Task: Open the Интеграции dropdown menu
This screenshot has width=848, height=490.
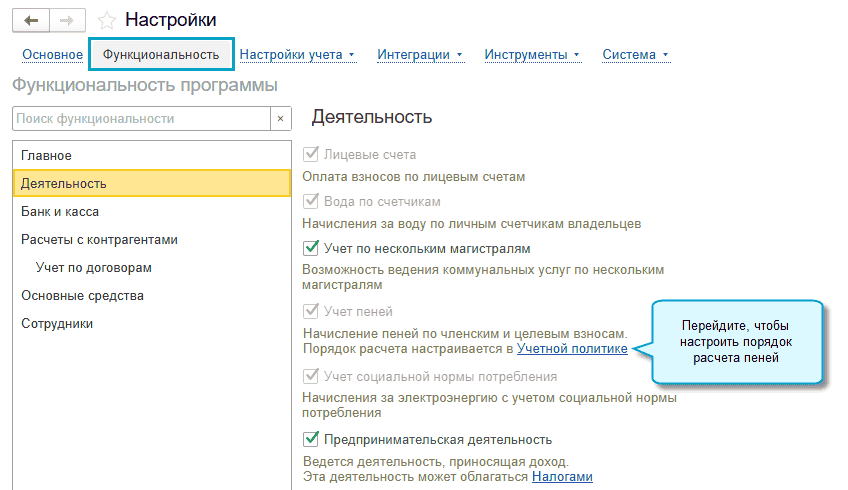Action: [419, 54]
